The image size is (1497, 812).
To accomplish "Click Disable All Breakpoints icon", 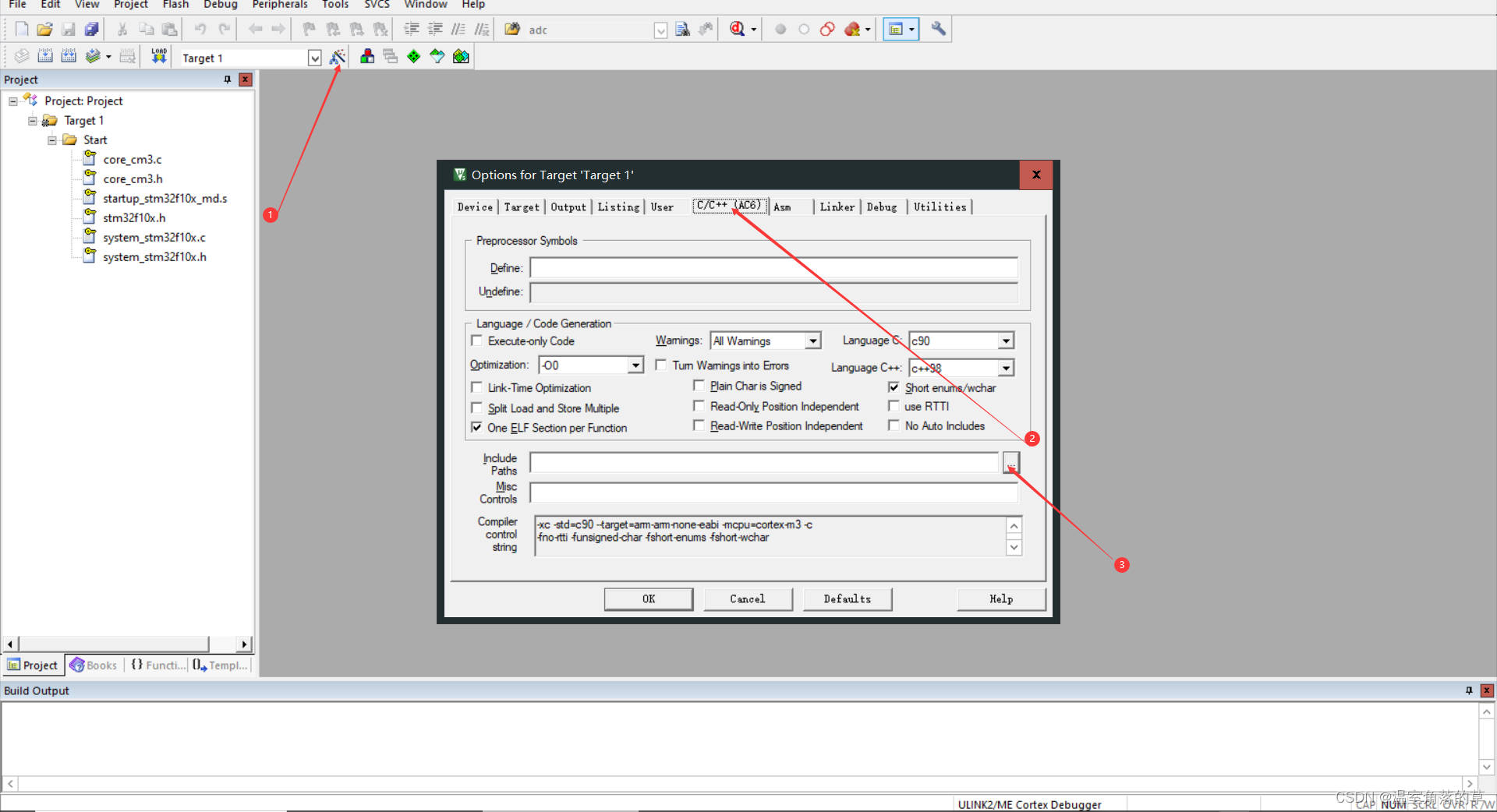I will pos(827,30).
